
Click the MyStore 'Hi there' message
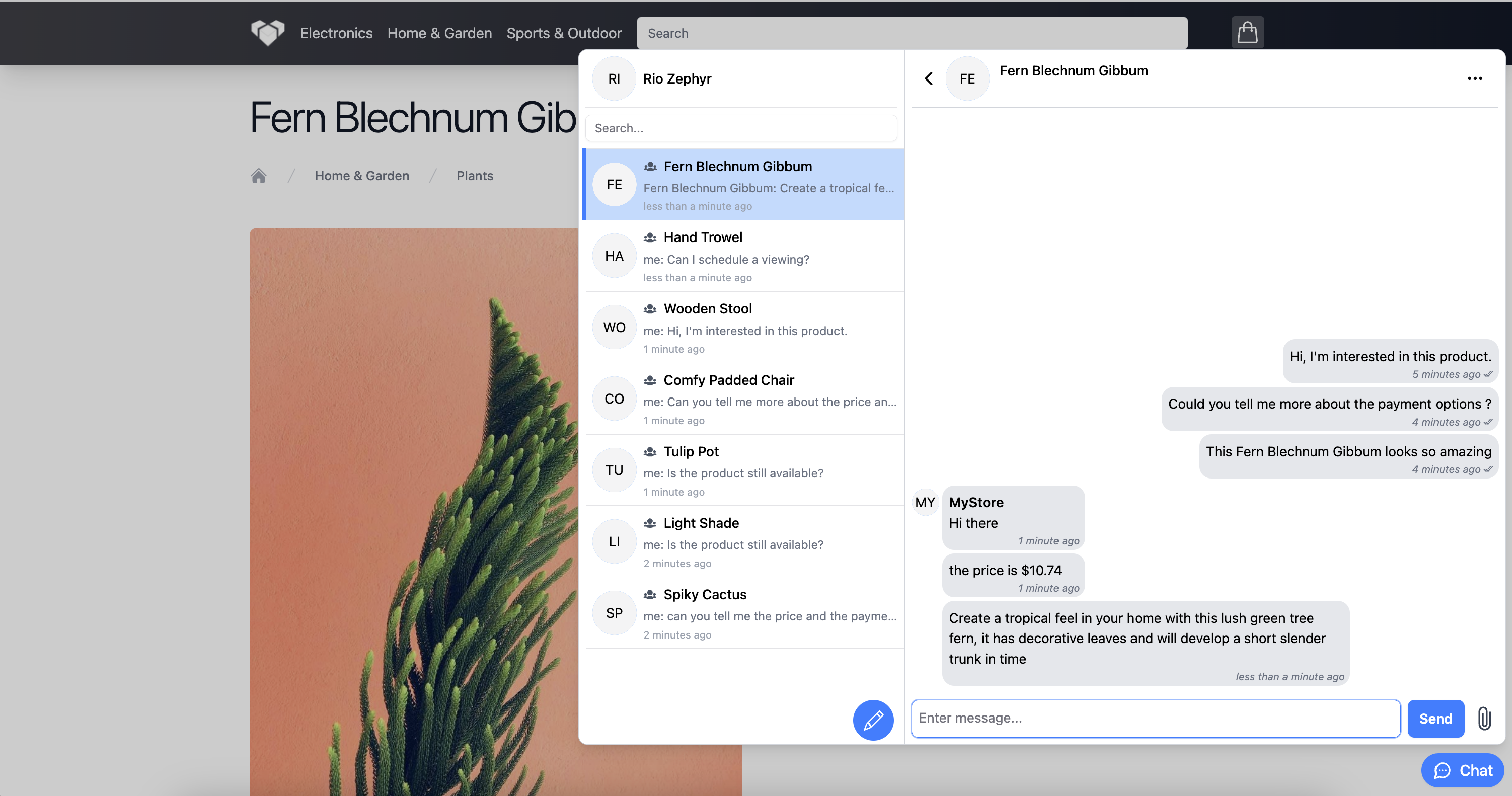tap(1013, 518)
